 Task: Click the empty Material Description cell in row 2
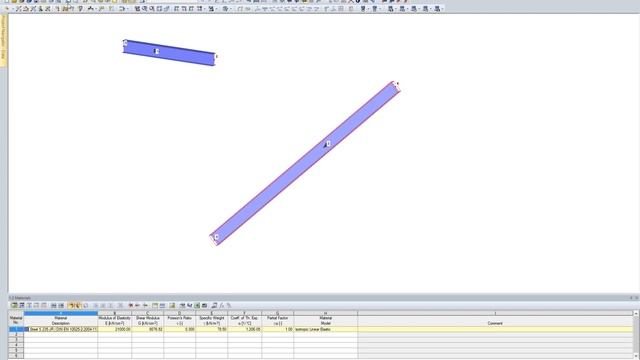click(61, 334)
